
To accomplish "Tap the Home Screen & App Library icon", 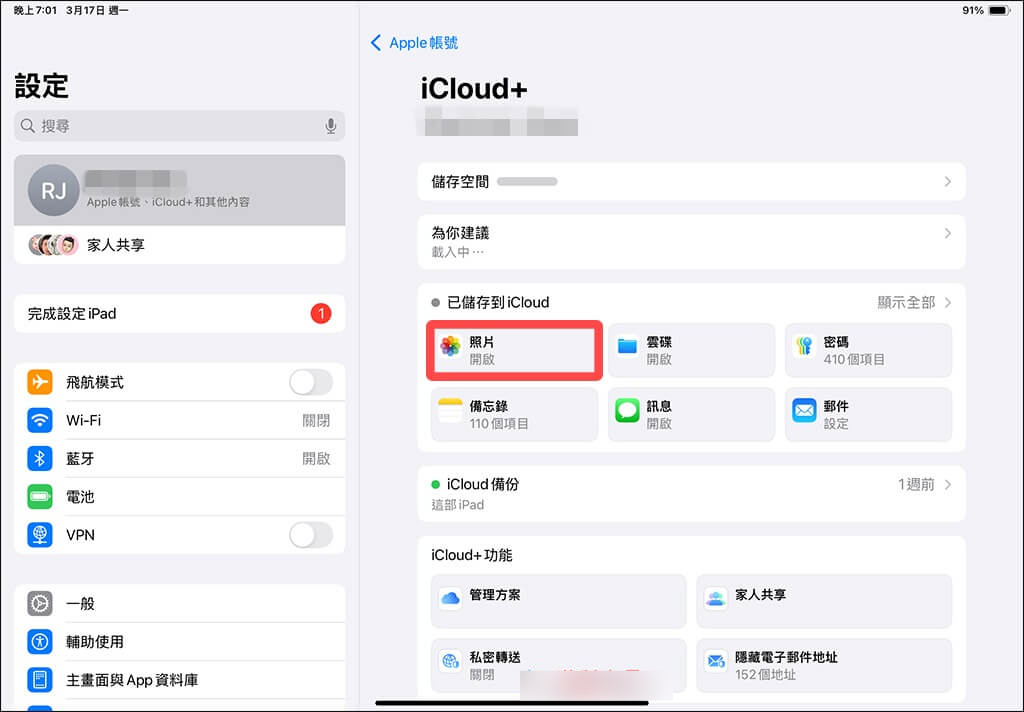I will point(40,680).
